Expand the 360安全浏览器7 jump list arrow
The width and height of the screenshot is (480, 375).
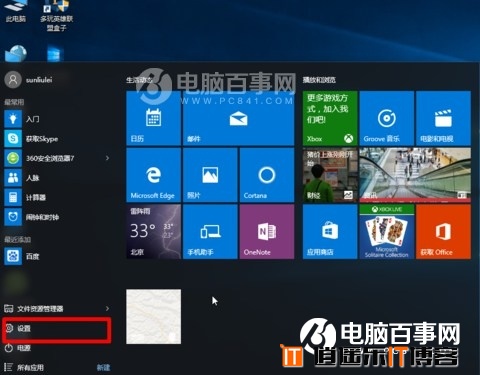click(x=107, y=158)
